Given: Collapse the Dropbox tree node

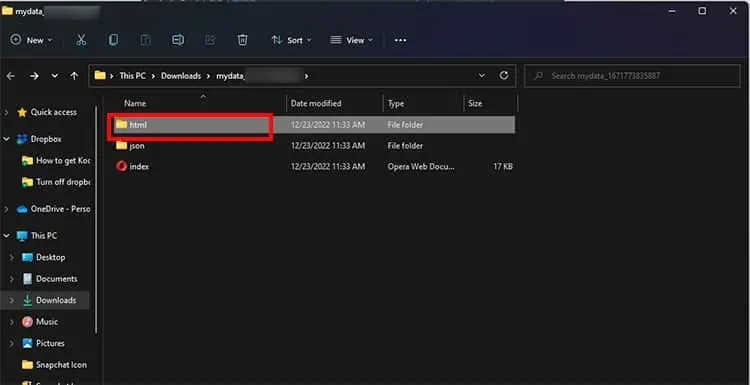Looking at the screenshot, I should tap(6, 139).
